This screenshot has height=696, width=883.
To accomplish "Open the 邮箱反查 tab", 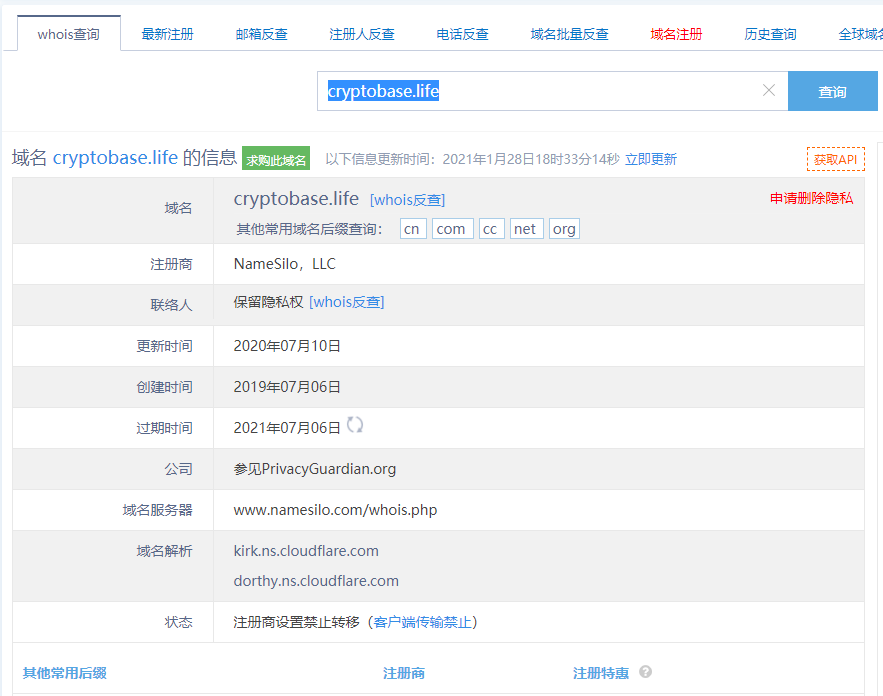I will pos(261,34).
